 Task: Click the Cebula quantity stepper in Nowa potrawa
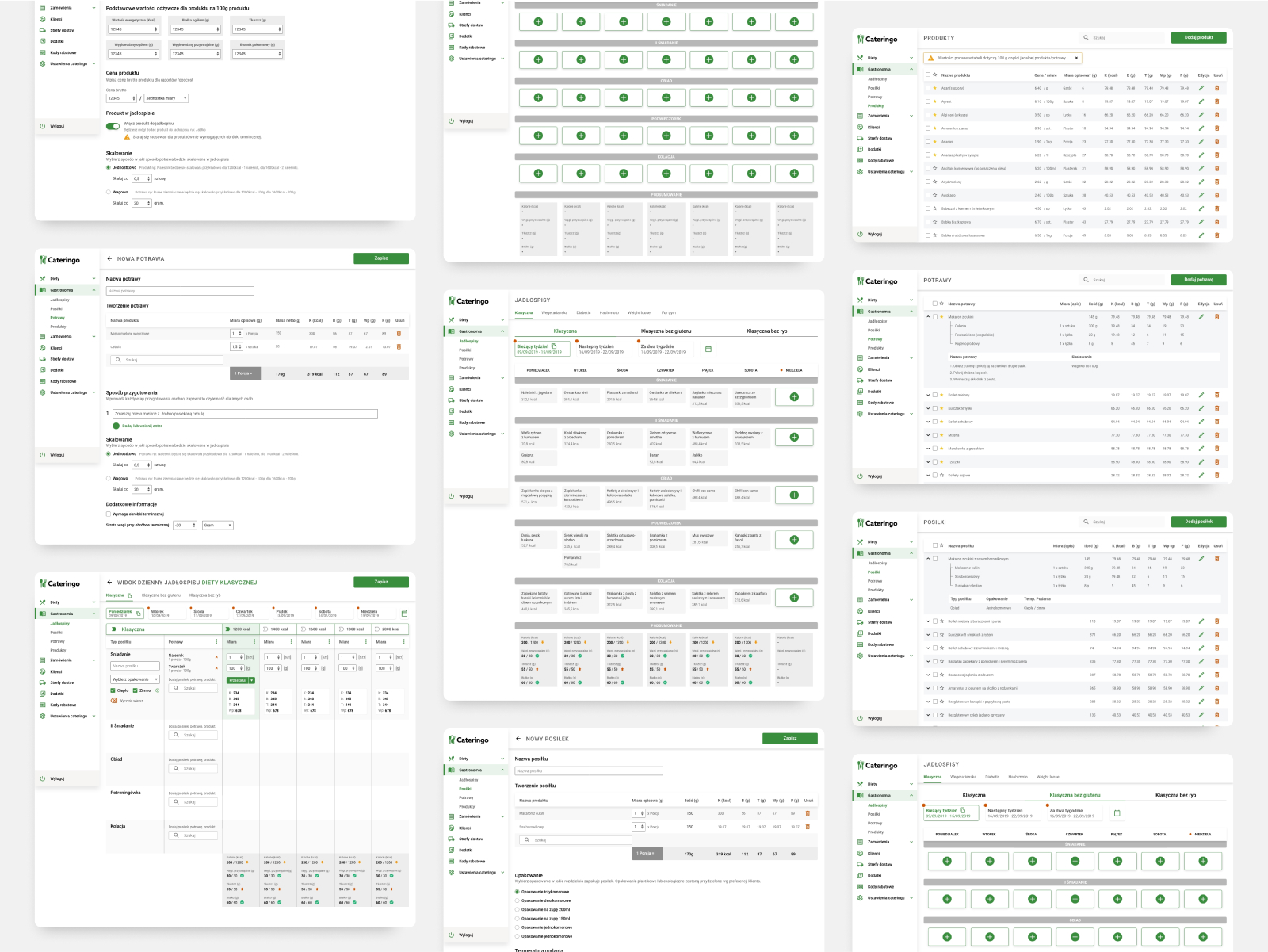236,346
